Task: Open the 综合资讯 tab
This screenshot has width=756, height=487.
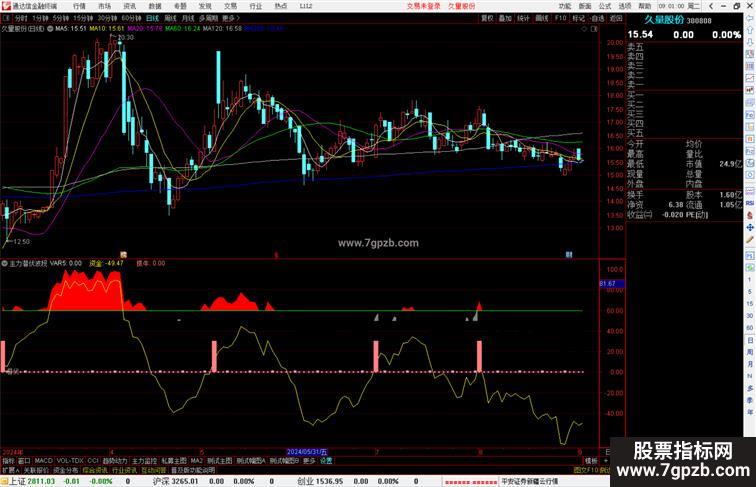Action: pos(95,470)
